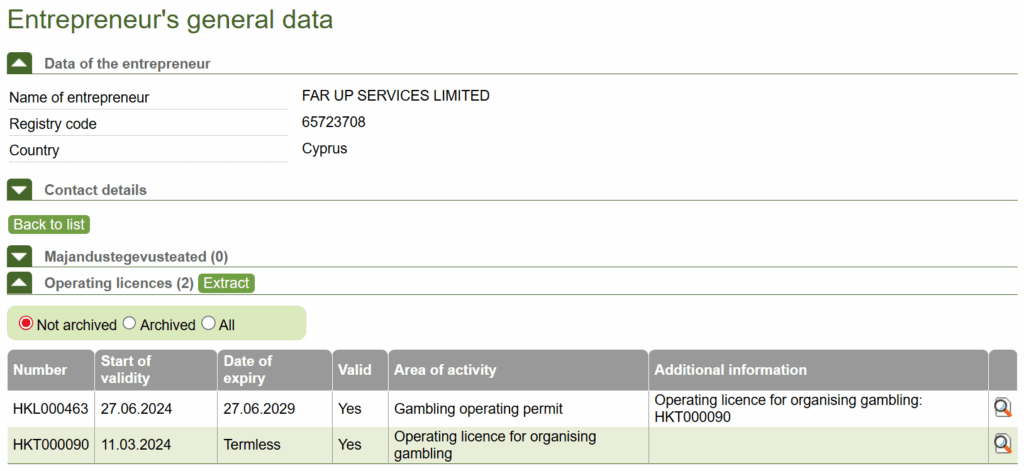1024x471 pixels.
Task: Sort by Number column header
Action: pyautogui.click(x=40, y=370)
